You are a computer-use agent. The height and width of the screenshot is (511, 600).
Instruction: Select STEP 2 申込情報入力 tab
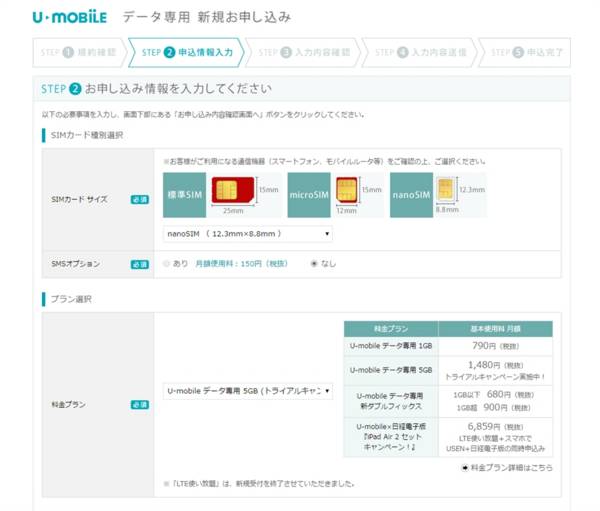(187, 52)
